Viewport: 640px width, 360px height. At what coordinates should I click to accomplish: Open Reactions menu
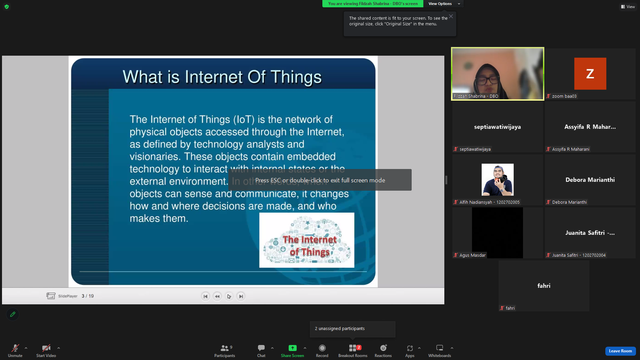click(x=383, y=350)
